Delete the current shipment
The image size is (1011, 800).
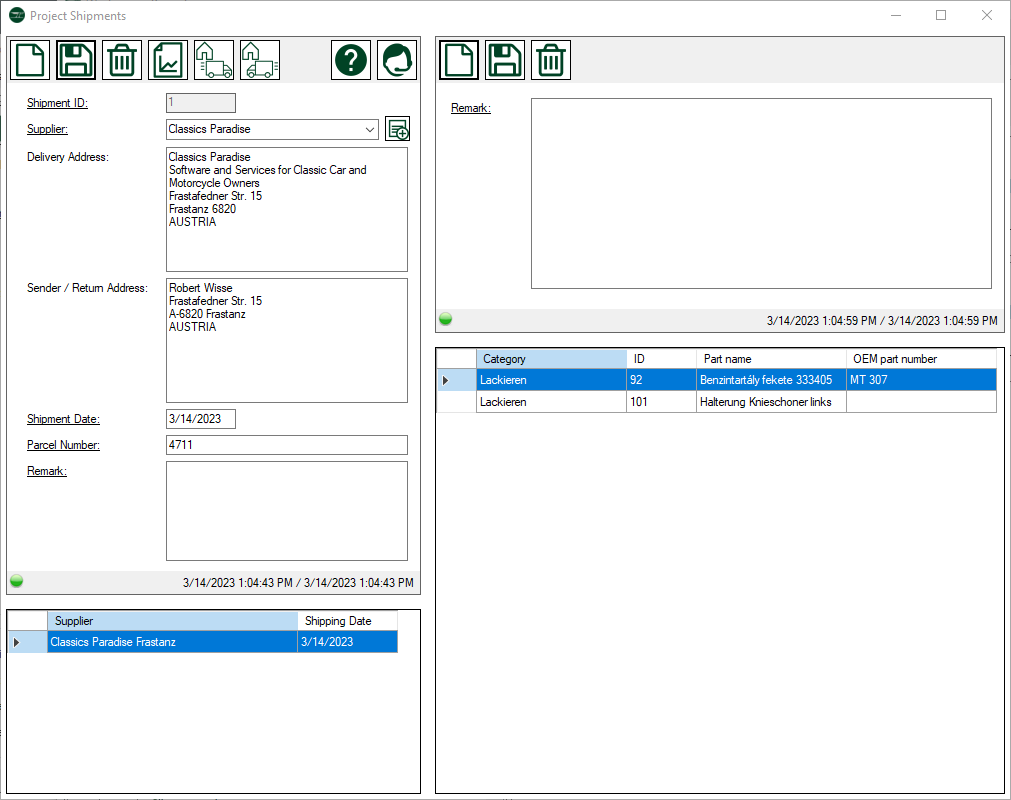pyautogui.click(x=122, y=60)
